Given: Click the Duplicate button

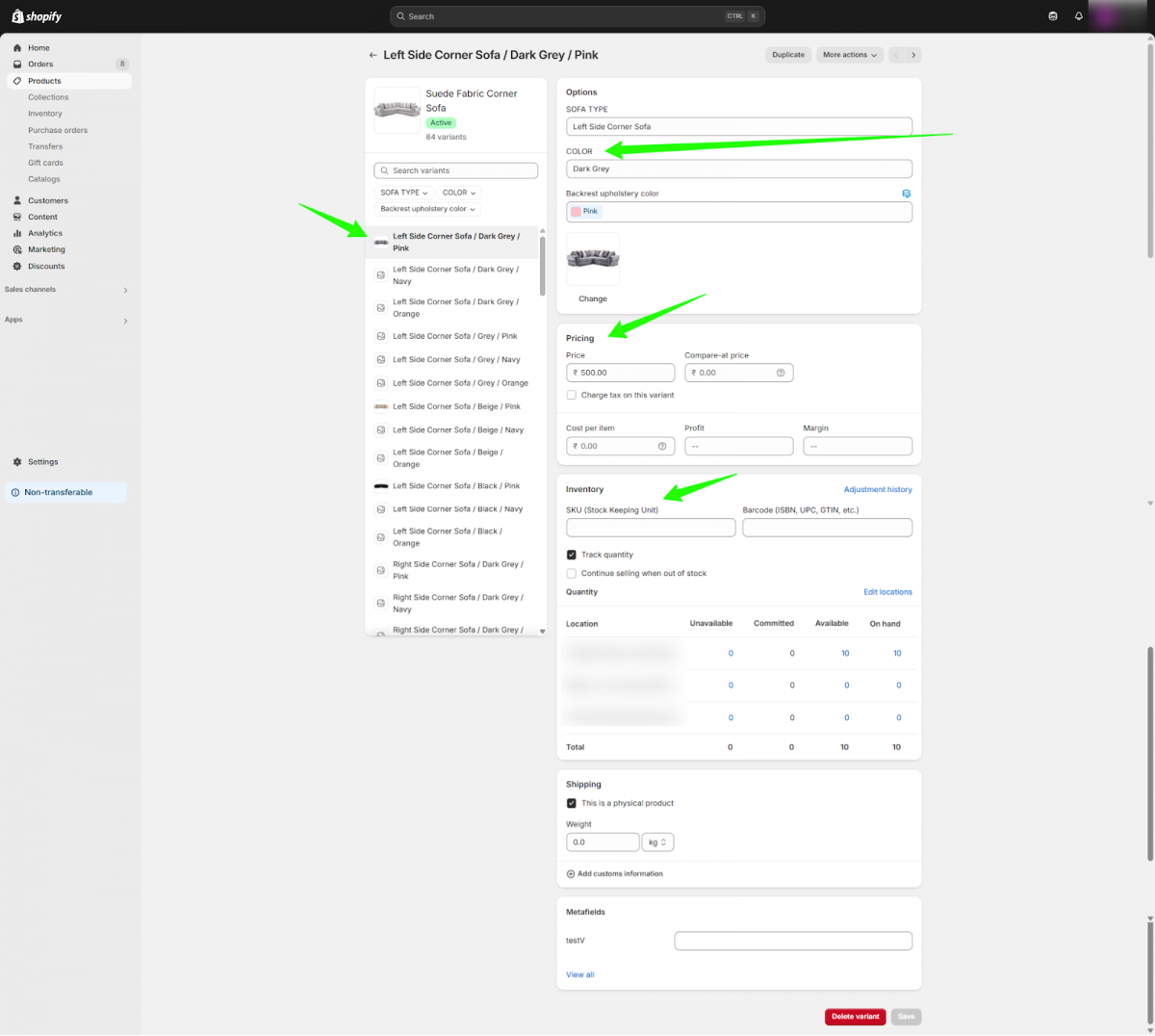Looking at the screenshot, I should [787, 55].
